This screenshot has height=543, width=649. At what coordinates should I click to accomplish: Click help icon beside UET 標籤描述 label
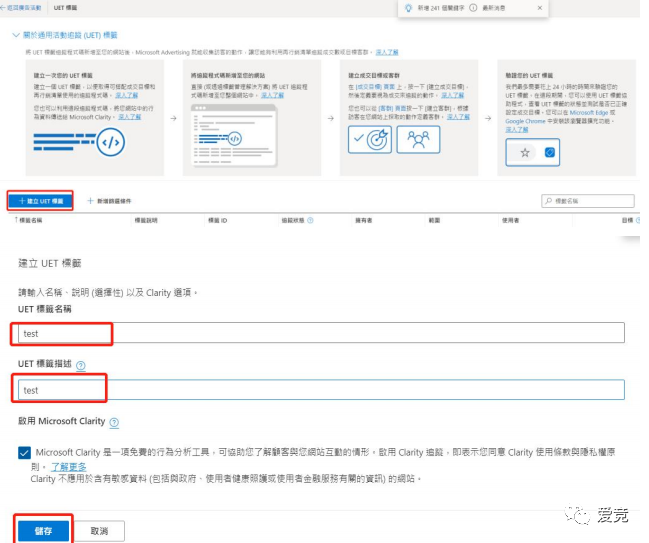click(x=81, y=365)
